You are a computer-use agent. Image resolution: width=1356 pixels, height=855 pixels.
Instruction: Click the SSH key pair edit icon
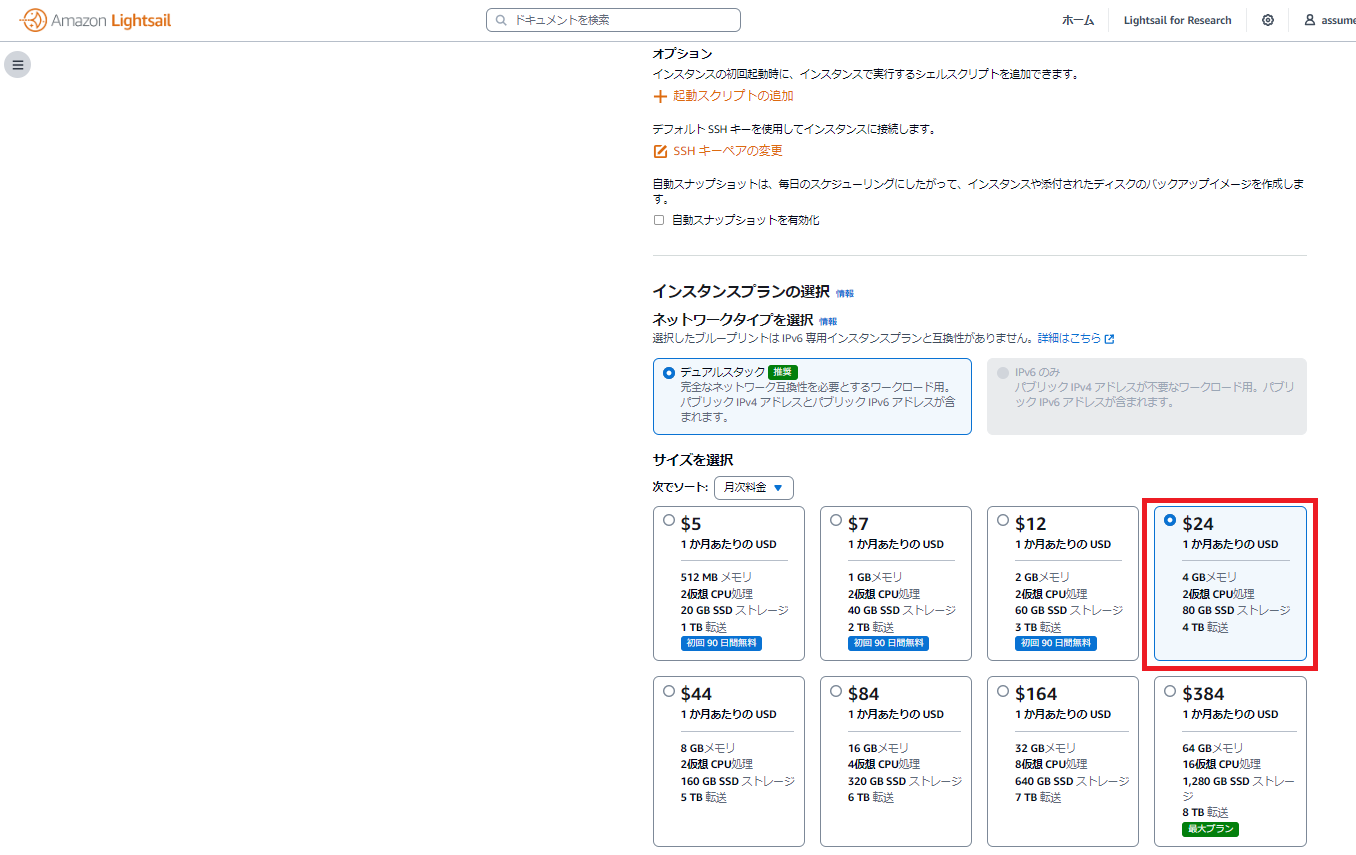[660, 151]
